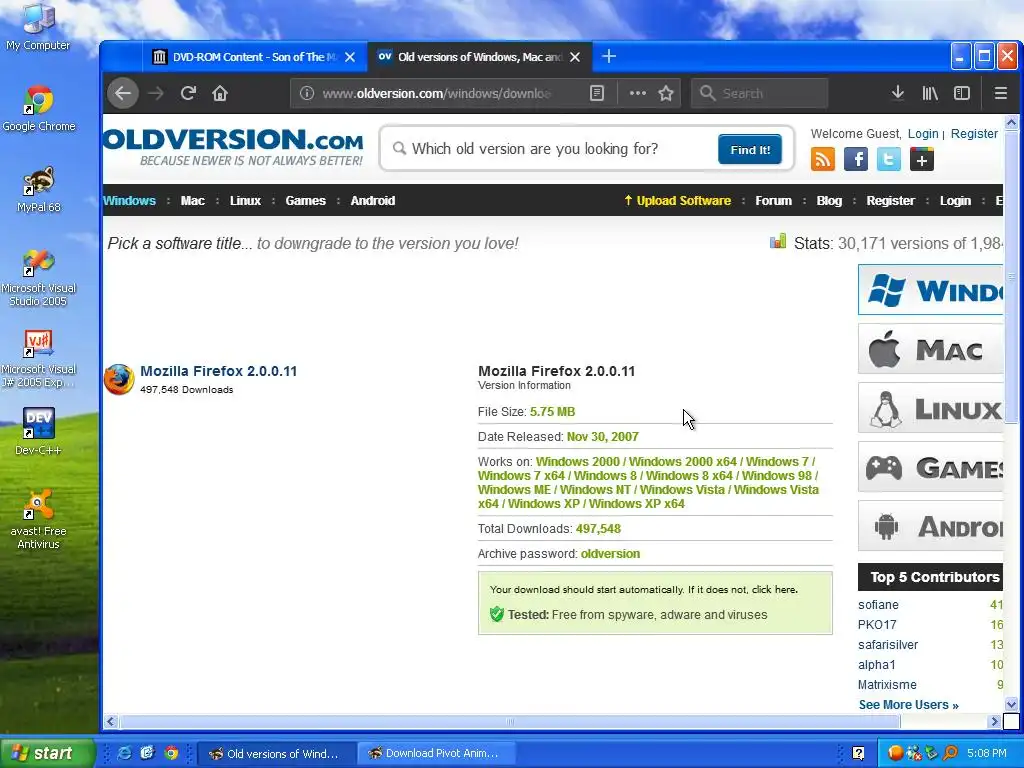Open the Firefox hamburger menu
Viewport: 1024px width, 768px height.
(1000, 93)
